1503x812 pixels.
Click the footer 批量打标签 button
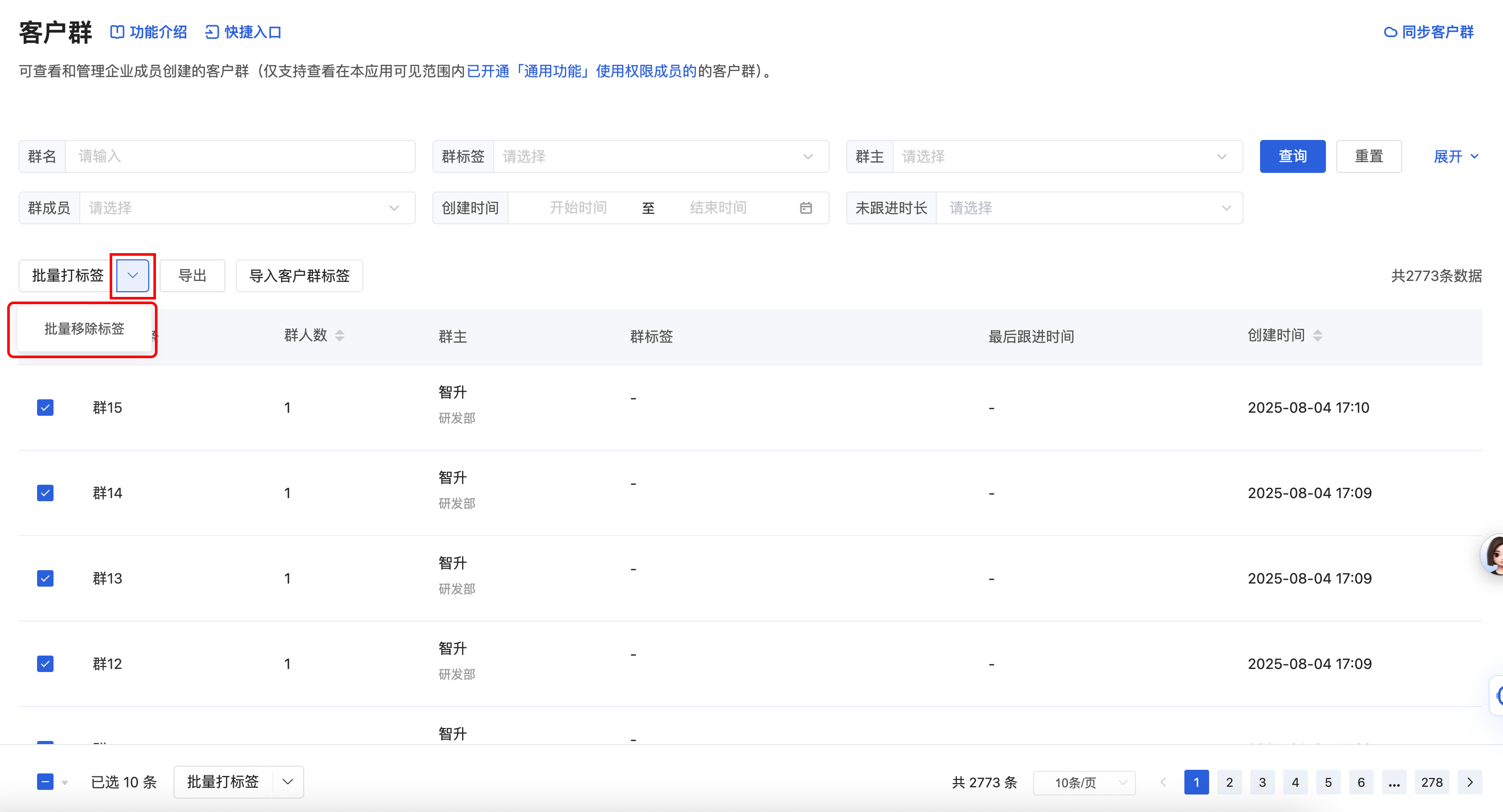point(223,782)
